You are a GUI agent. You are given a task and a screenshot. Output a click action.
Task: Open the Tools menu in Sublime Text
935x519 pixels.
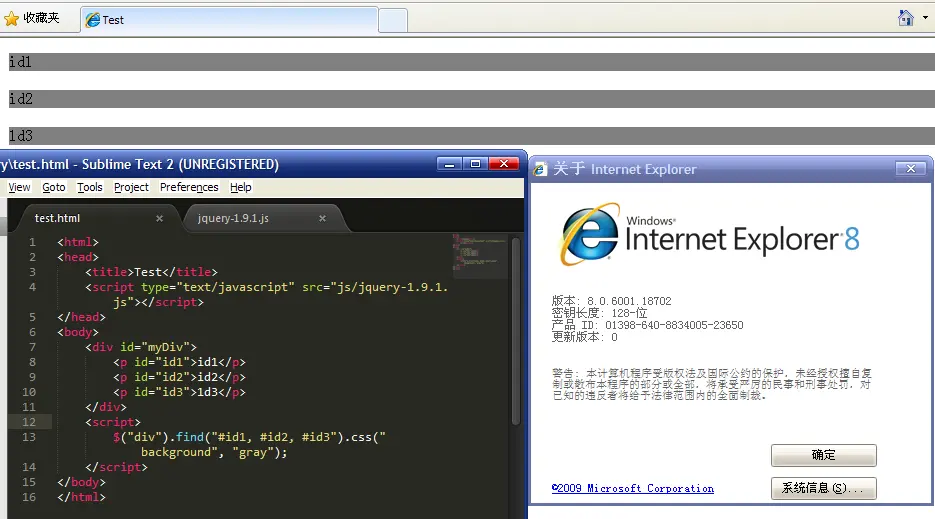(89, 187)
